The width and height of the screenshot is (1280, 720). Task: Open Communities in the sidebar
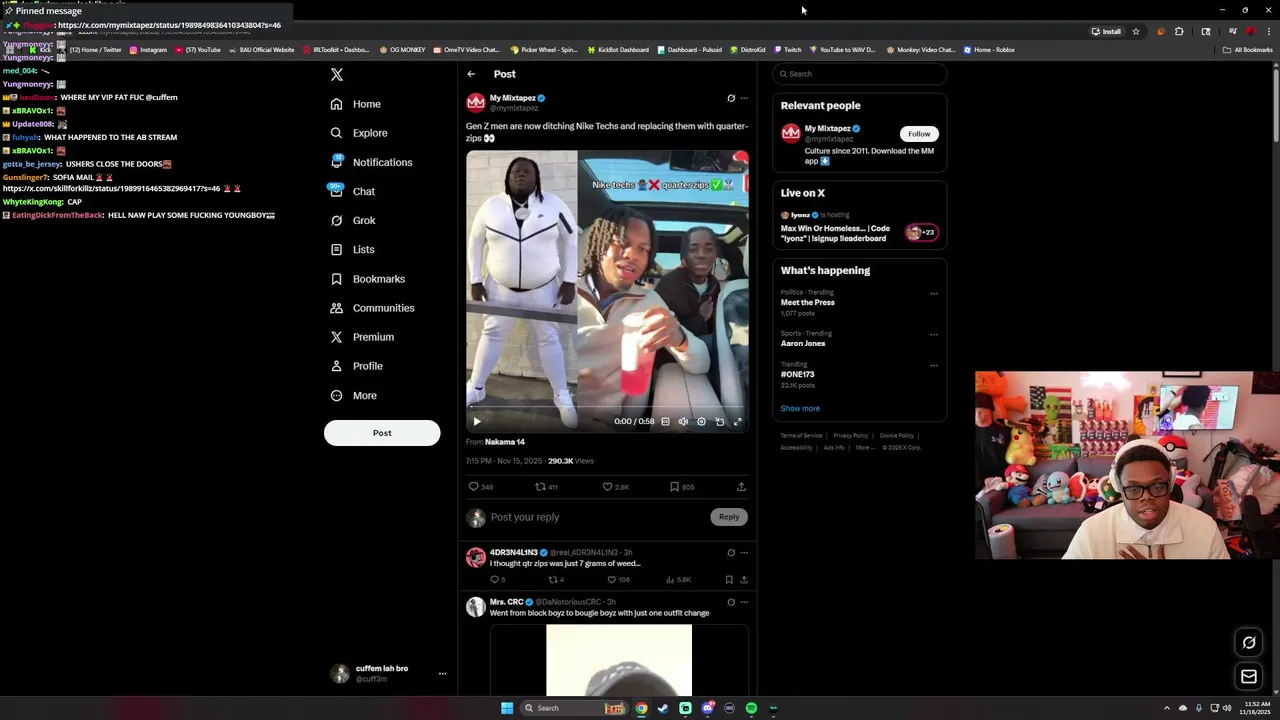[371, 308]
